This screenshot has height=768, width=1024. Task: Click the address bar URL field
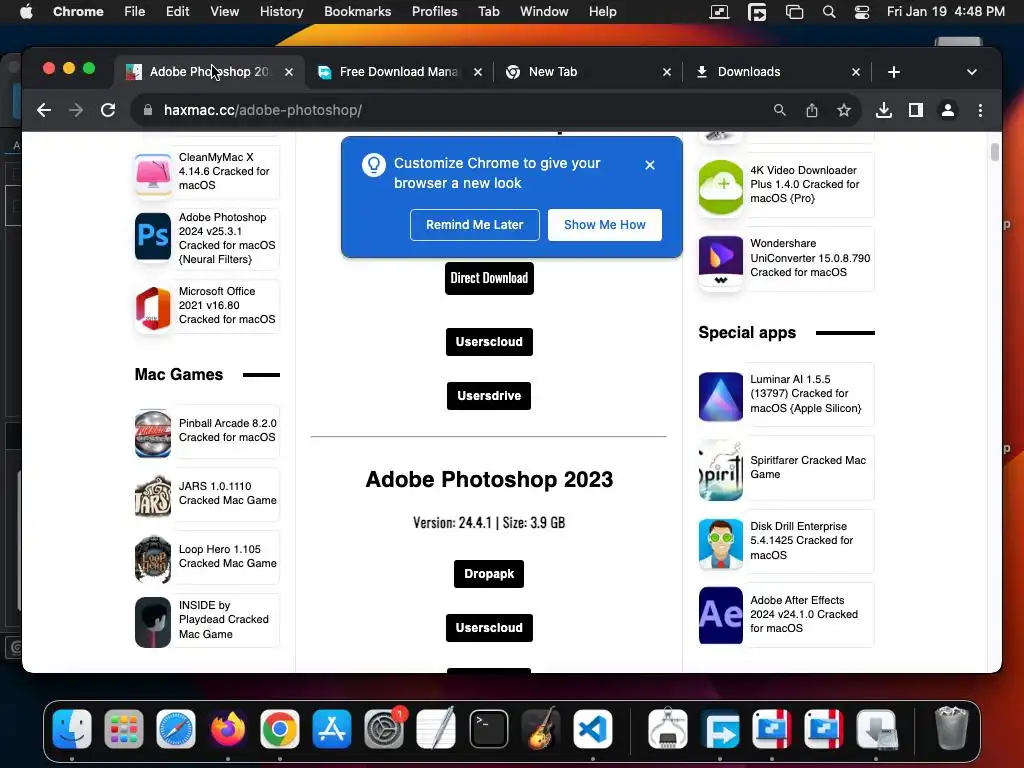[x=451, y=110]
